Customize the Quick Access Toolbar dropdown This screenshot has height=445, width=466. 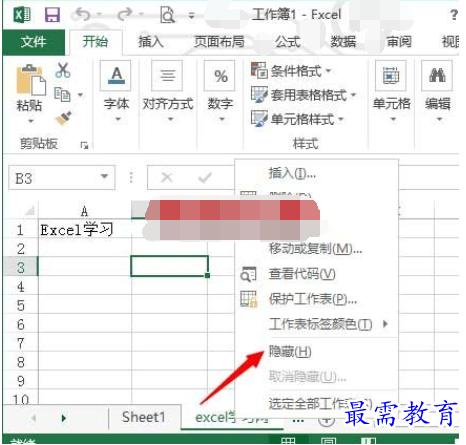pos(191,15)
